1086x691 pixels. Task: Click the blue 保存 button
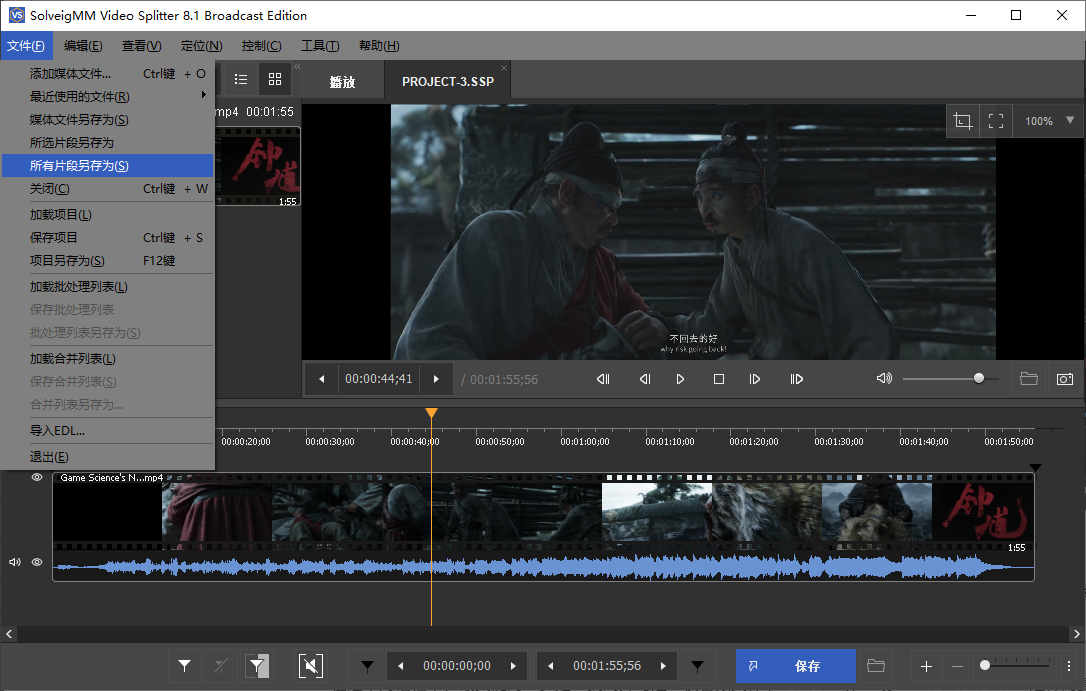coord(796,666)
